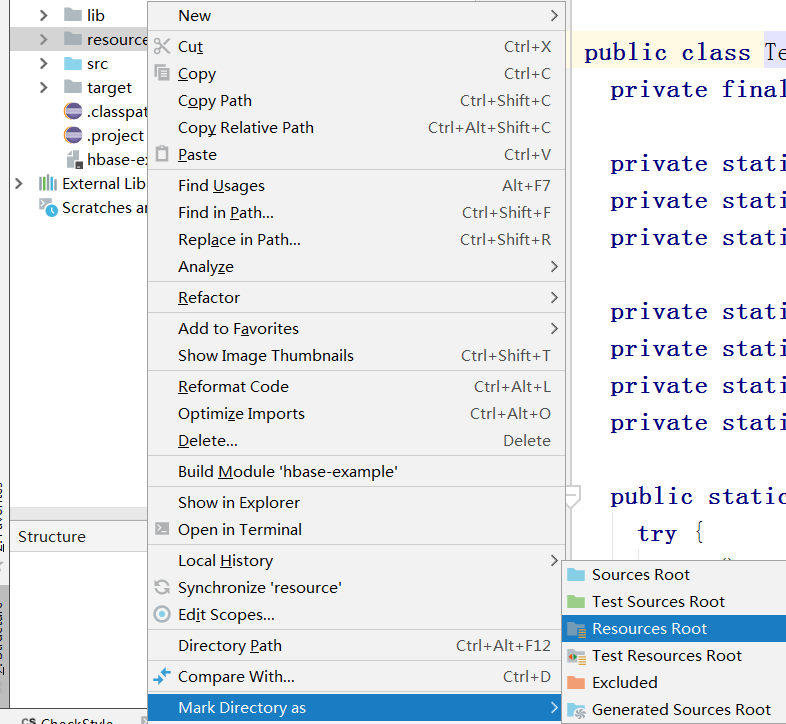Open the Refactor submenu
Viewport: 786px width, 724px height.
pos(209,298)
